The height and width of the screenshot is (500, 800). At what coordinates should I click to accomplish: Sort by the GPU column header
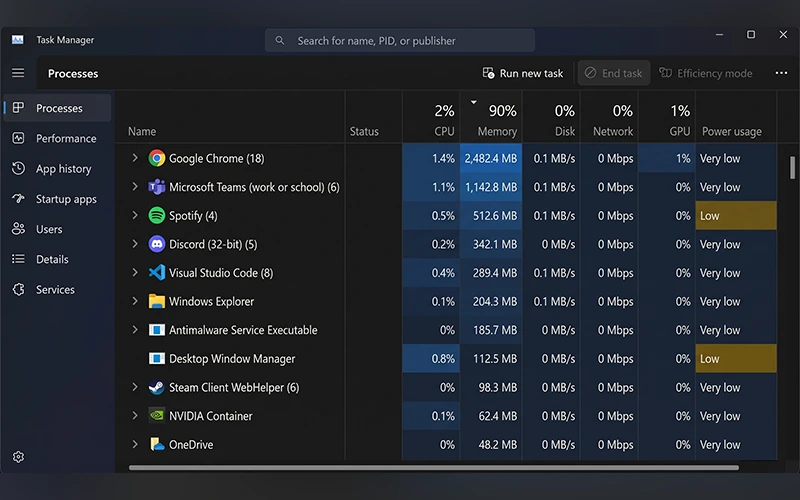(x=667, y=117)
